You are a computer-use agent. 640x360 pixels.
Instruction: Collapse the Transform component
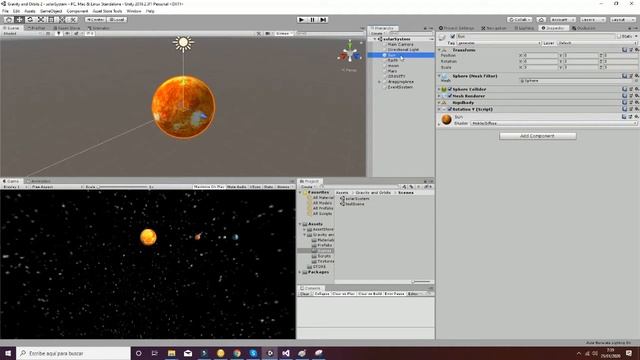440,50
